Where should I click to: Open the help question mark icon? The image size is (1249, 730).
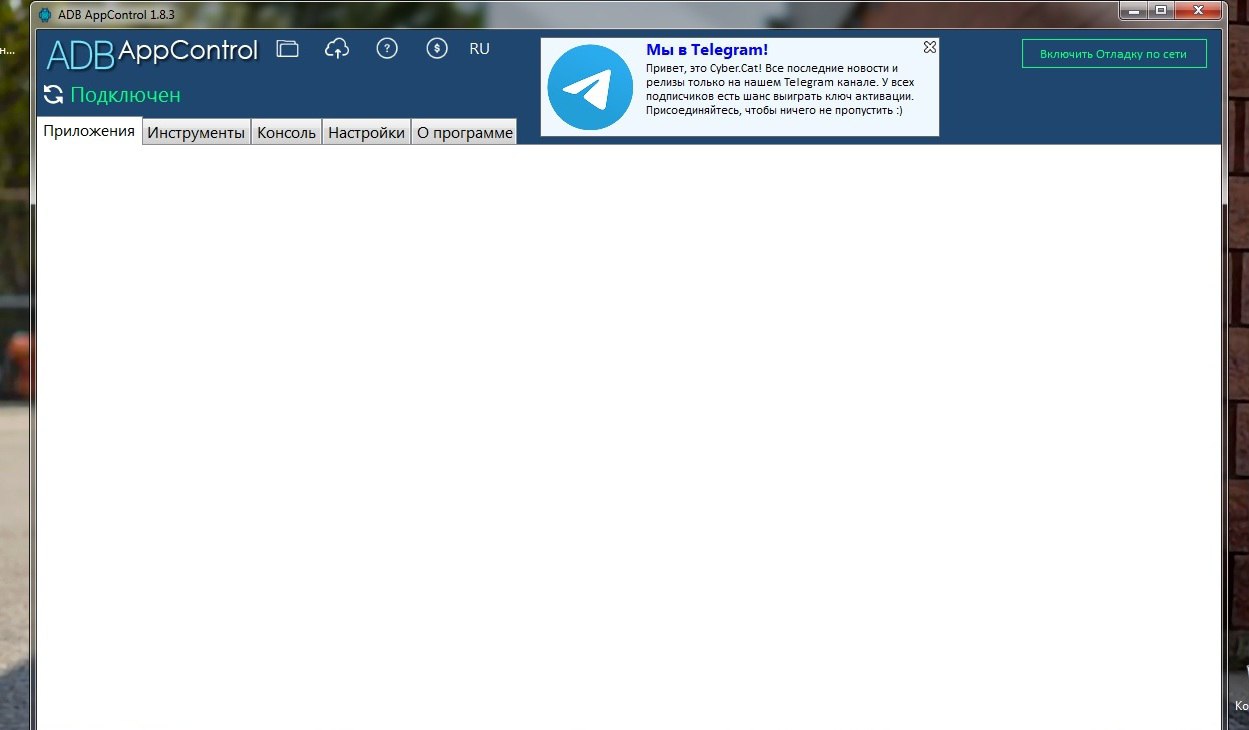pos(387,48)
